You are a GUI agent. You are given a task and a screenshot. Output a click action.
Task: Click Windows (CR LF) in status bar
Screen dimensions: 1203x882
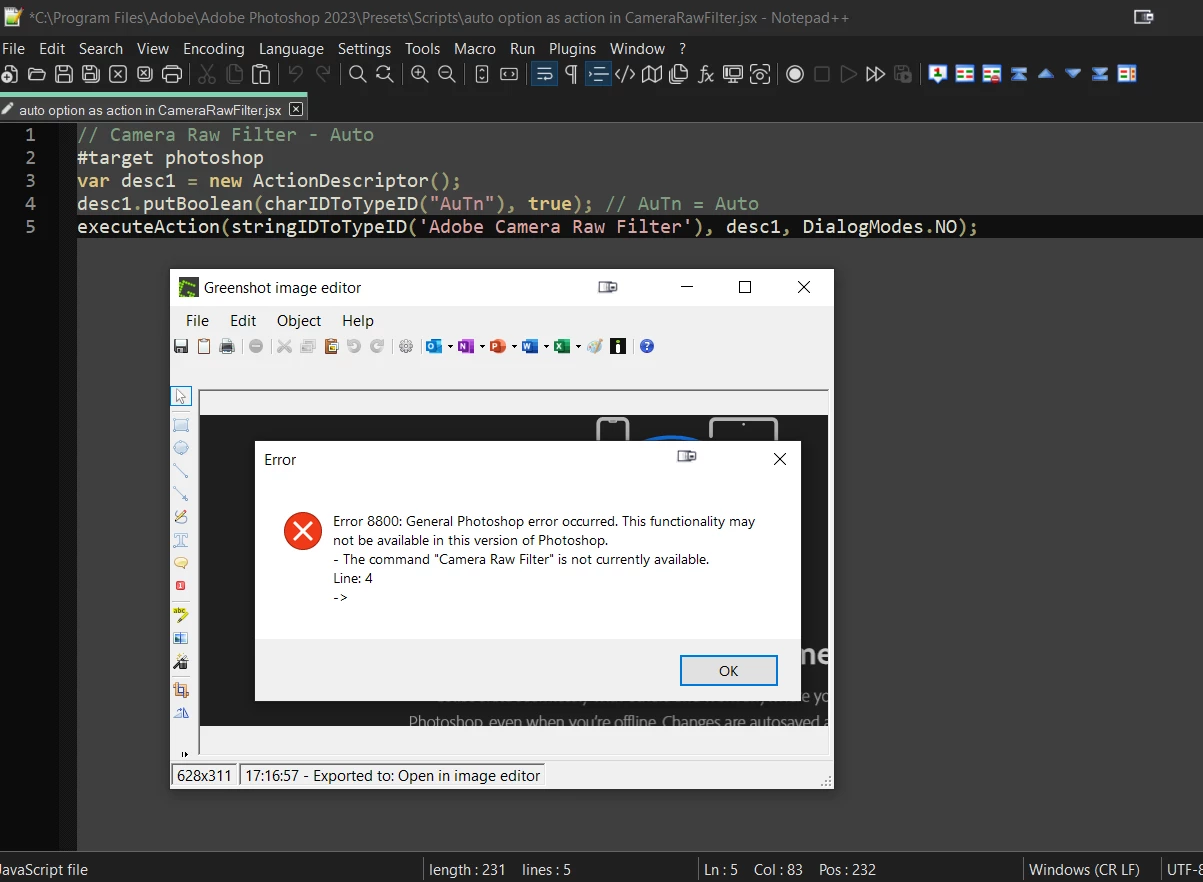tap(1084, 869)
